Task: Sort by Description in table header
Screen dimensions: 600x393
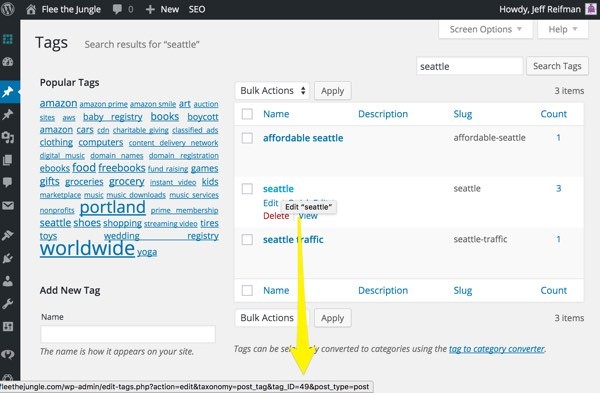Action: pyautogui.click(x=383, y=114)
